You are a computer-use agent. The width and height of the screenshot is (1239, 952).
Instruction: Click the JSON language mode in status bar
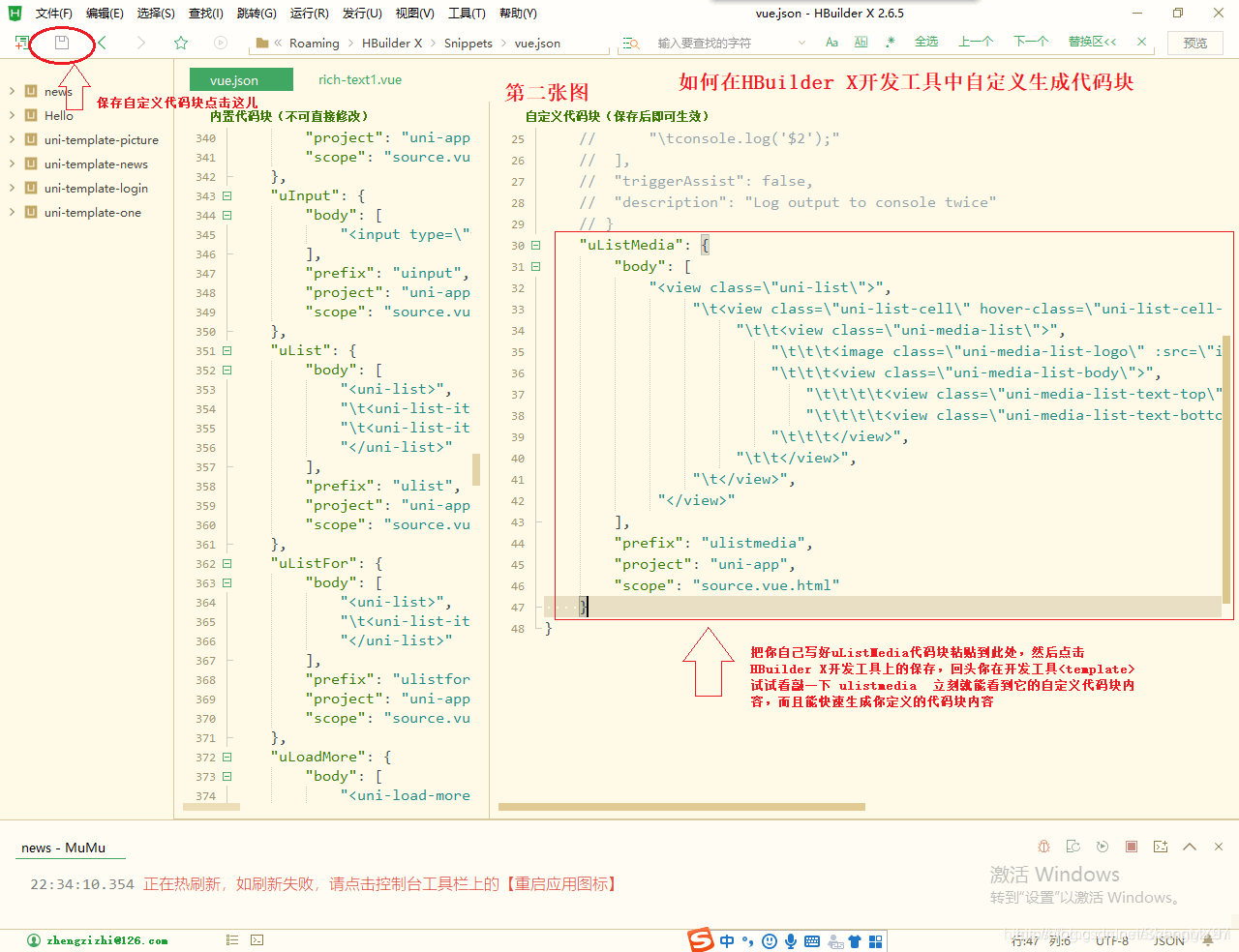(1169, 940)
